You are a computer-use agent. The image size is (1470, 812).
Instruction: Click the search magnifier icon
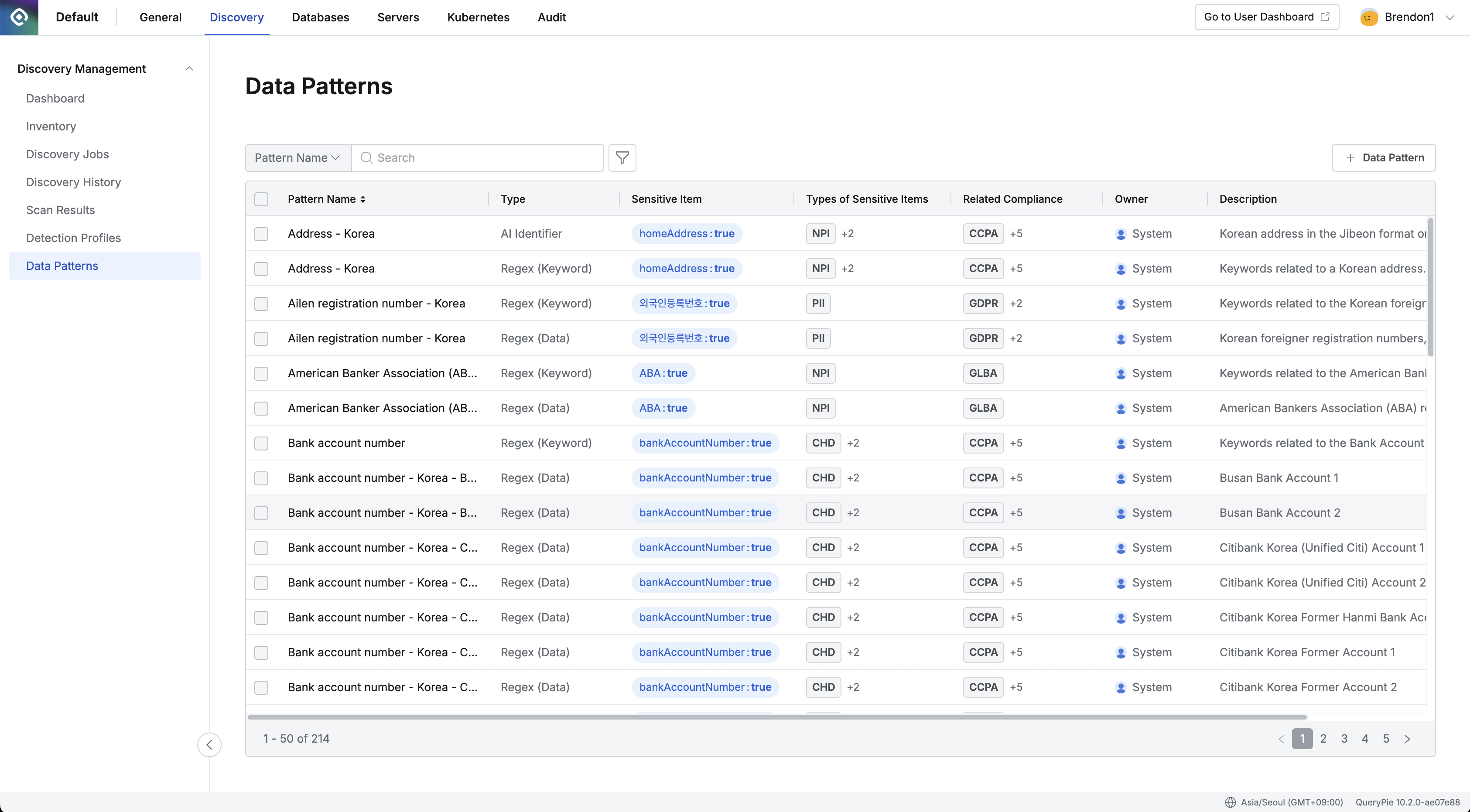(x=366, y=157)
